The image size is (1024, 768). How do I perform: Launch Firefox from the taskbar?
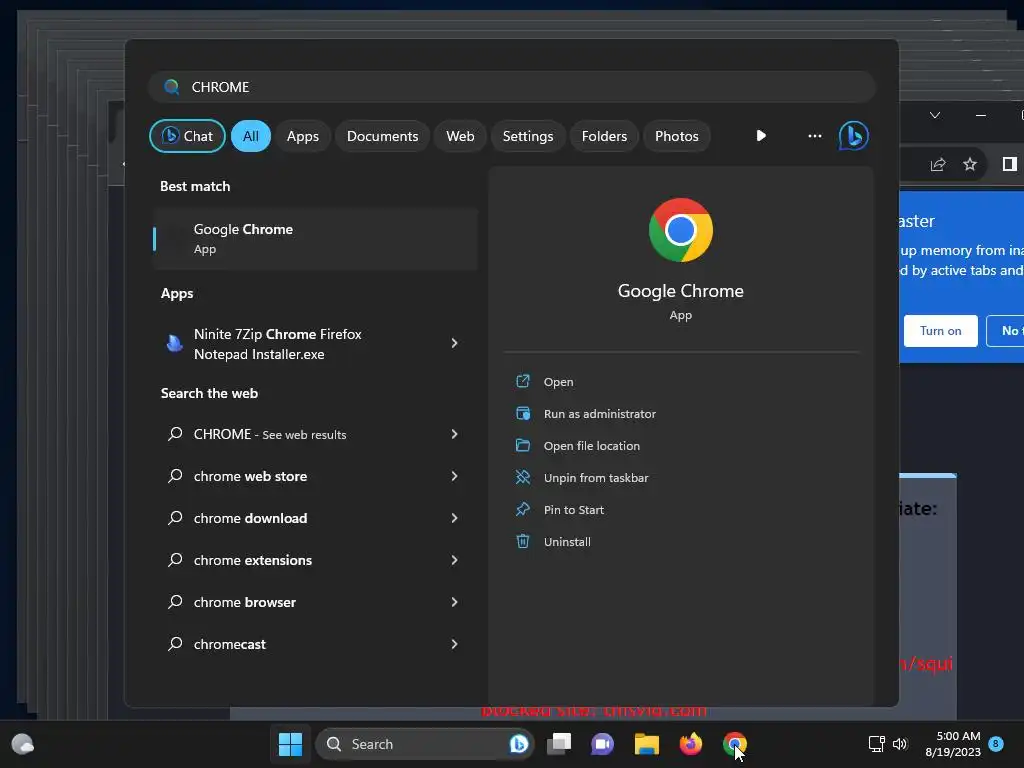pos(690,743)
